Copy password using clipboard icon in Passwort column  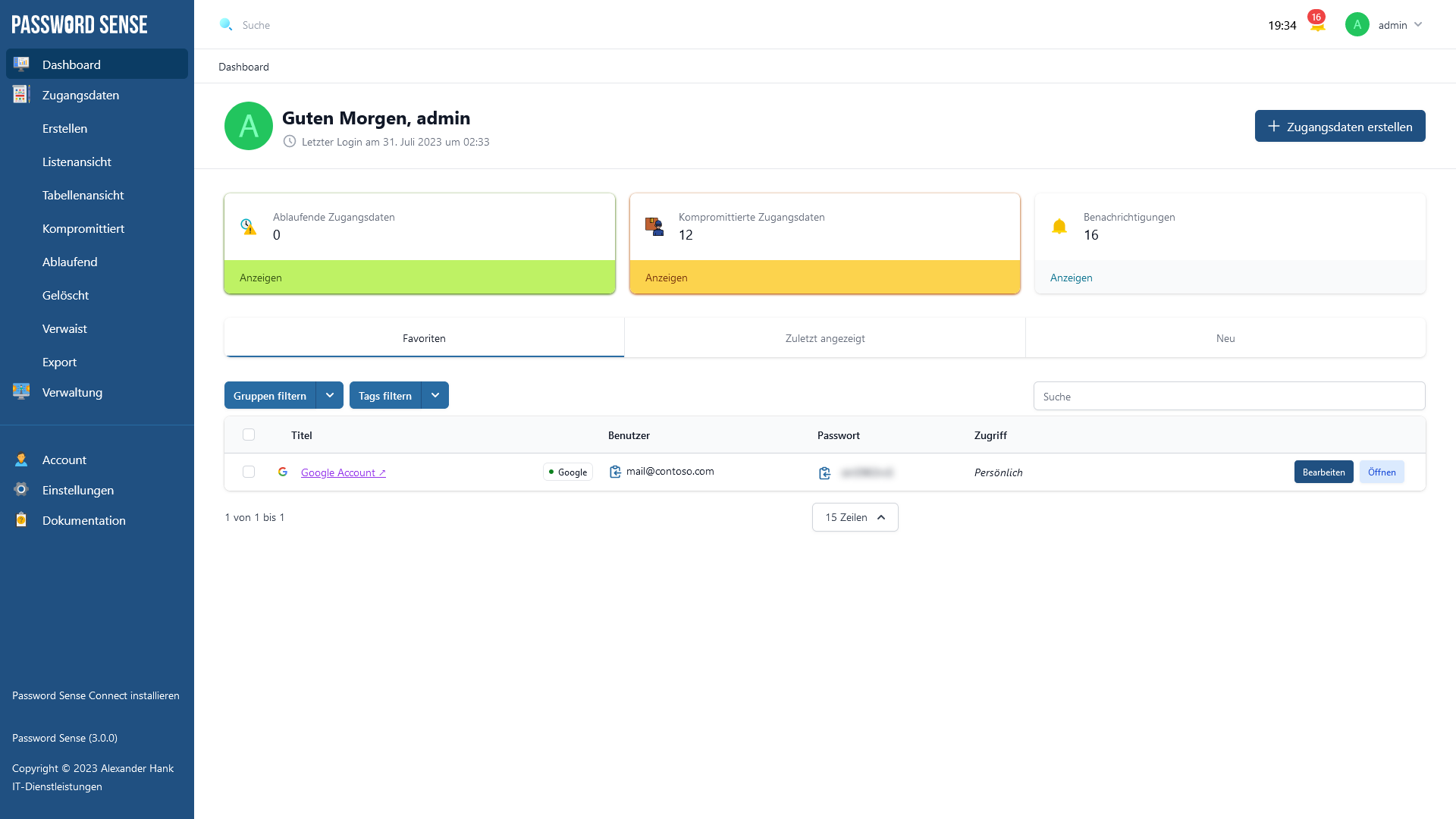824,473
